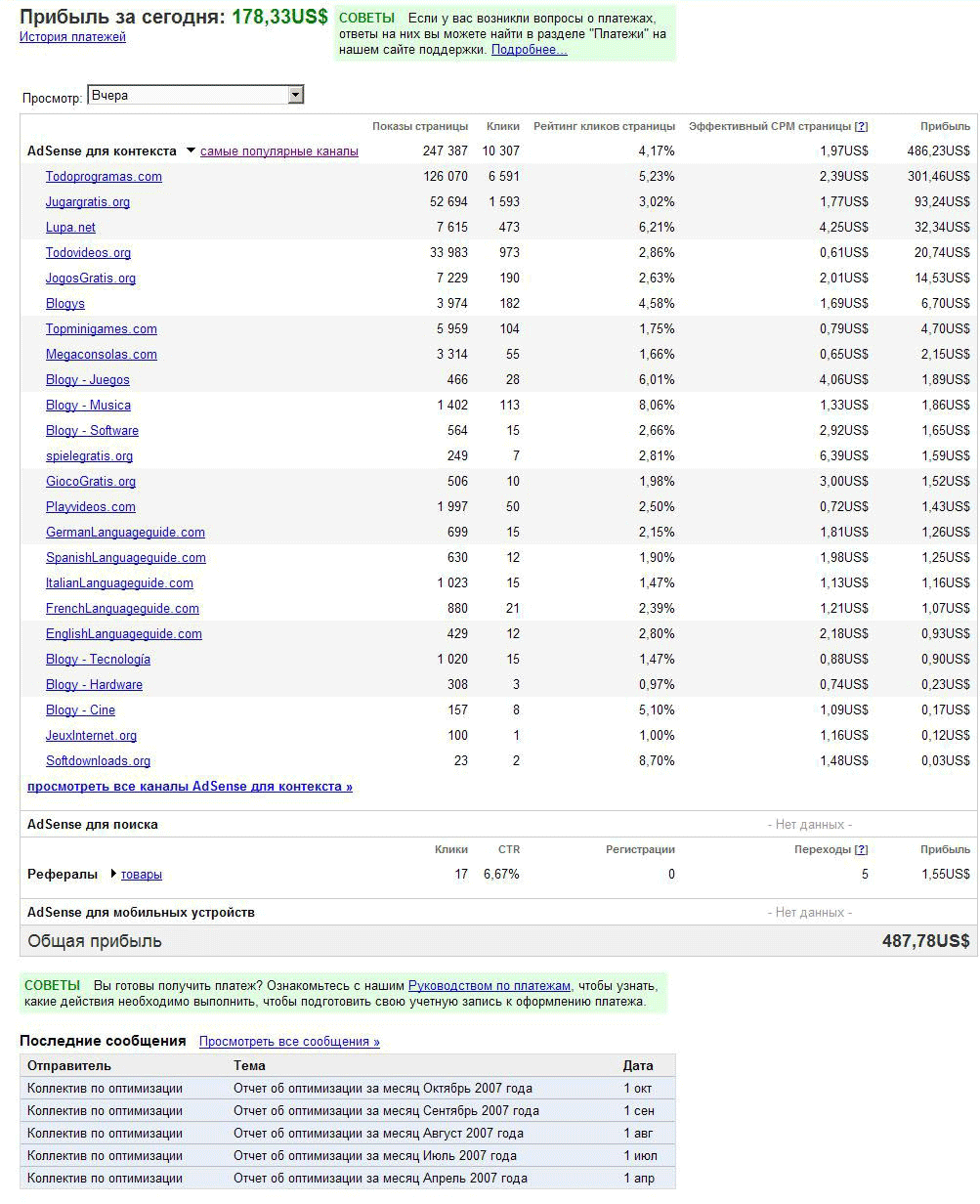Viewport: 980px width, 1204px height.
Task: Open the Сентябрь 2007 optimization report message
Action: point(386,1111)
